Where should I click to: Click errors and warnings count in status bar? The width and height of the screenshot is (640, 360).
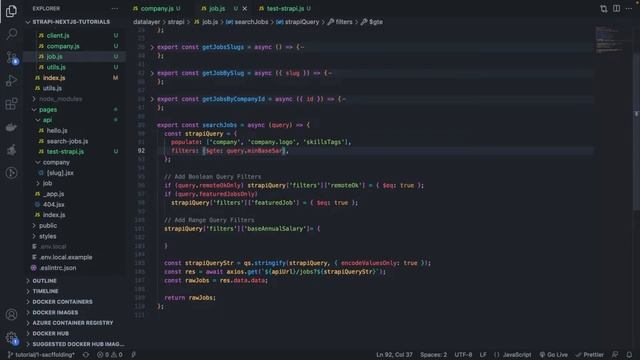[109, 355]
